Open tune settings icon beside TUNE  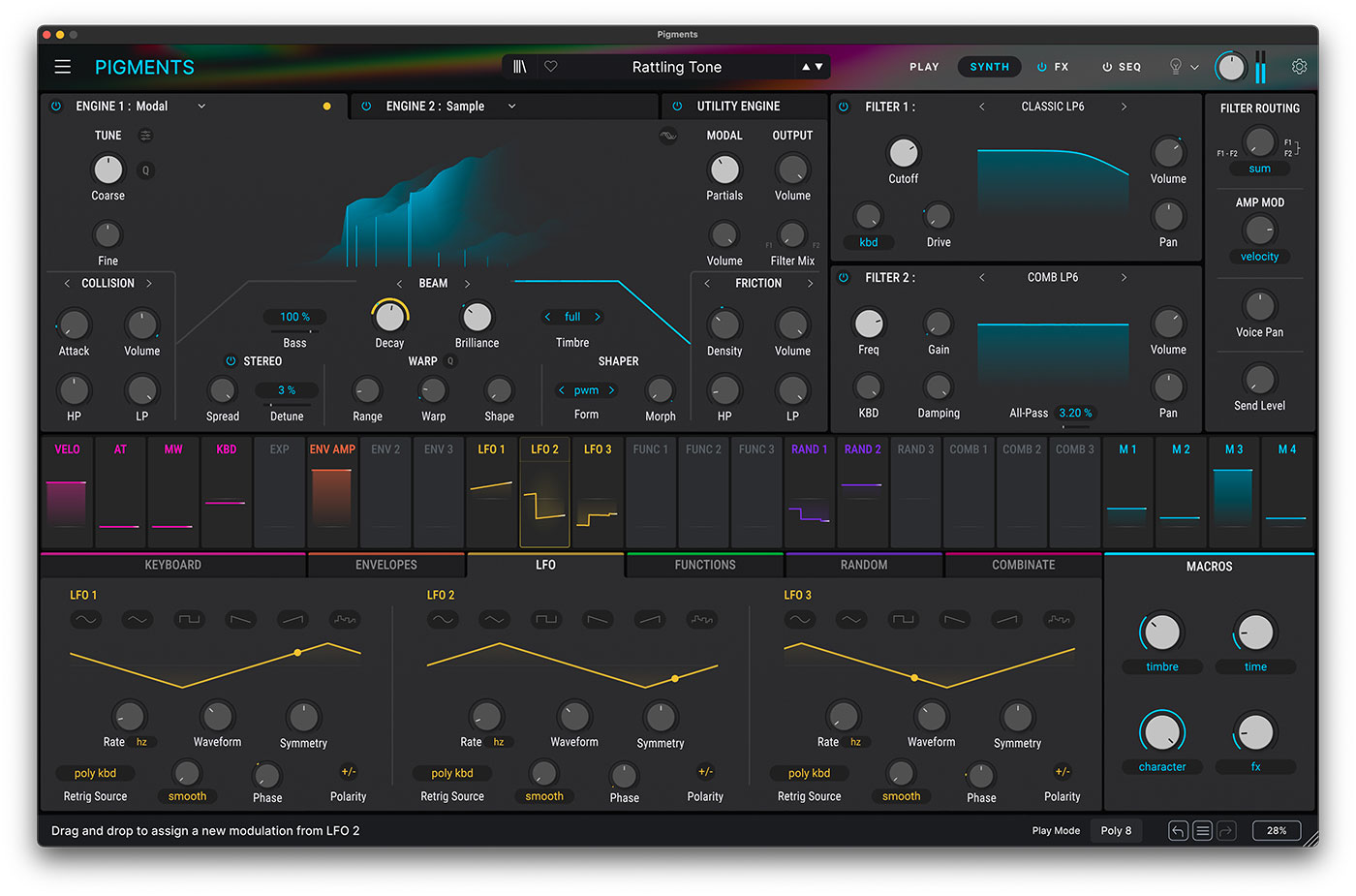tap(145, 136)
